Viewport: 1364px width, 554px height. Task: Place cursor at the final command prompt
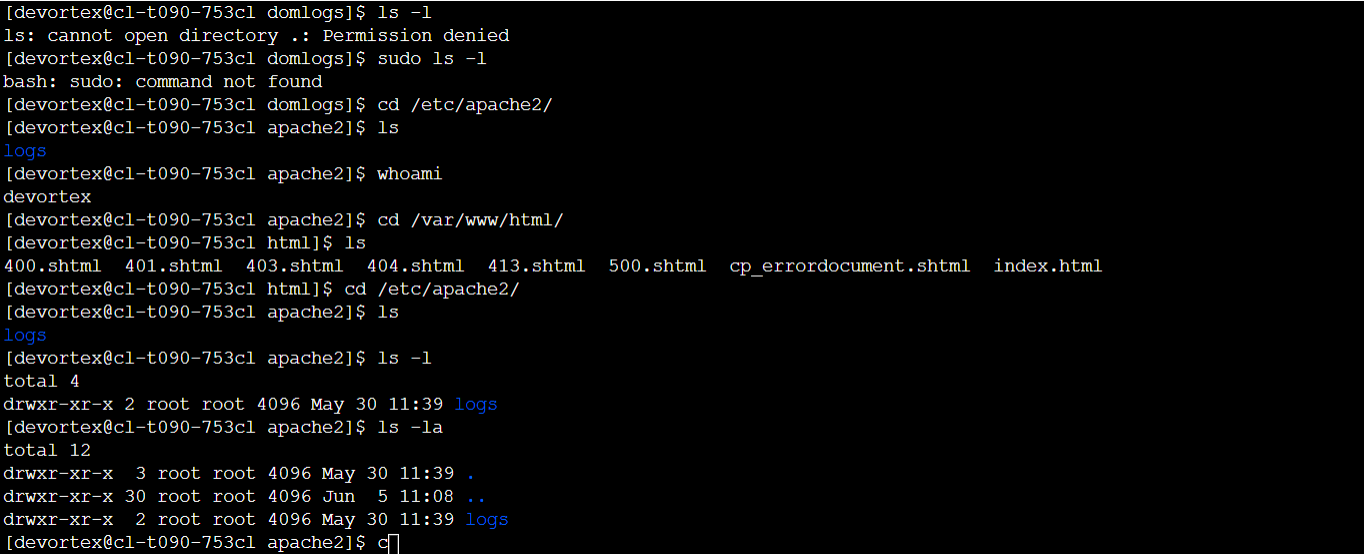394,543
